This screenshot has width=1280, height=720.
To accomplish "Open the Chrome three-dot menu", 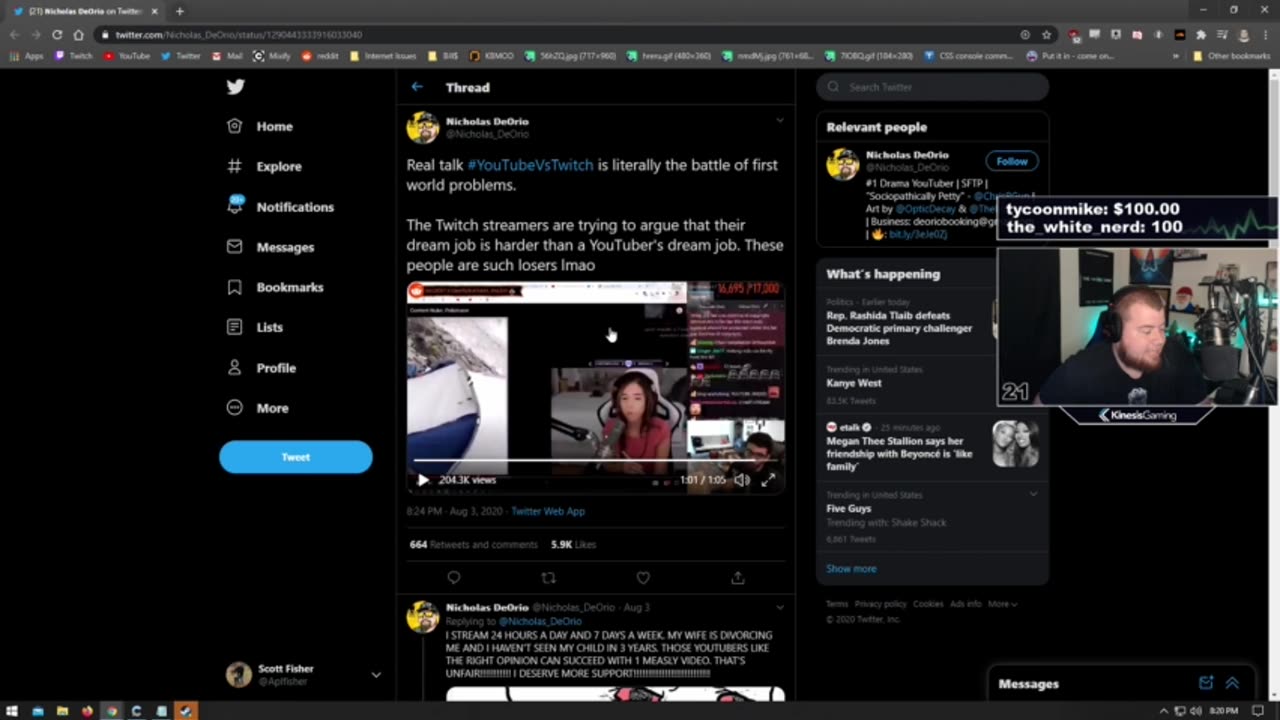I will click(x=1265, y=35).
